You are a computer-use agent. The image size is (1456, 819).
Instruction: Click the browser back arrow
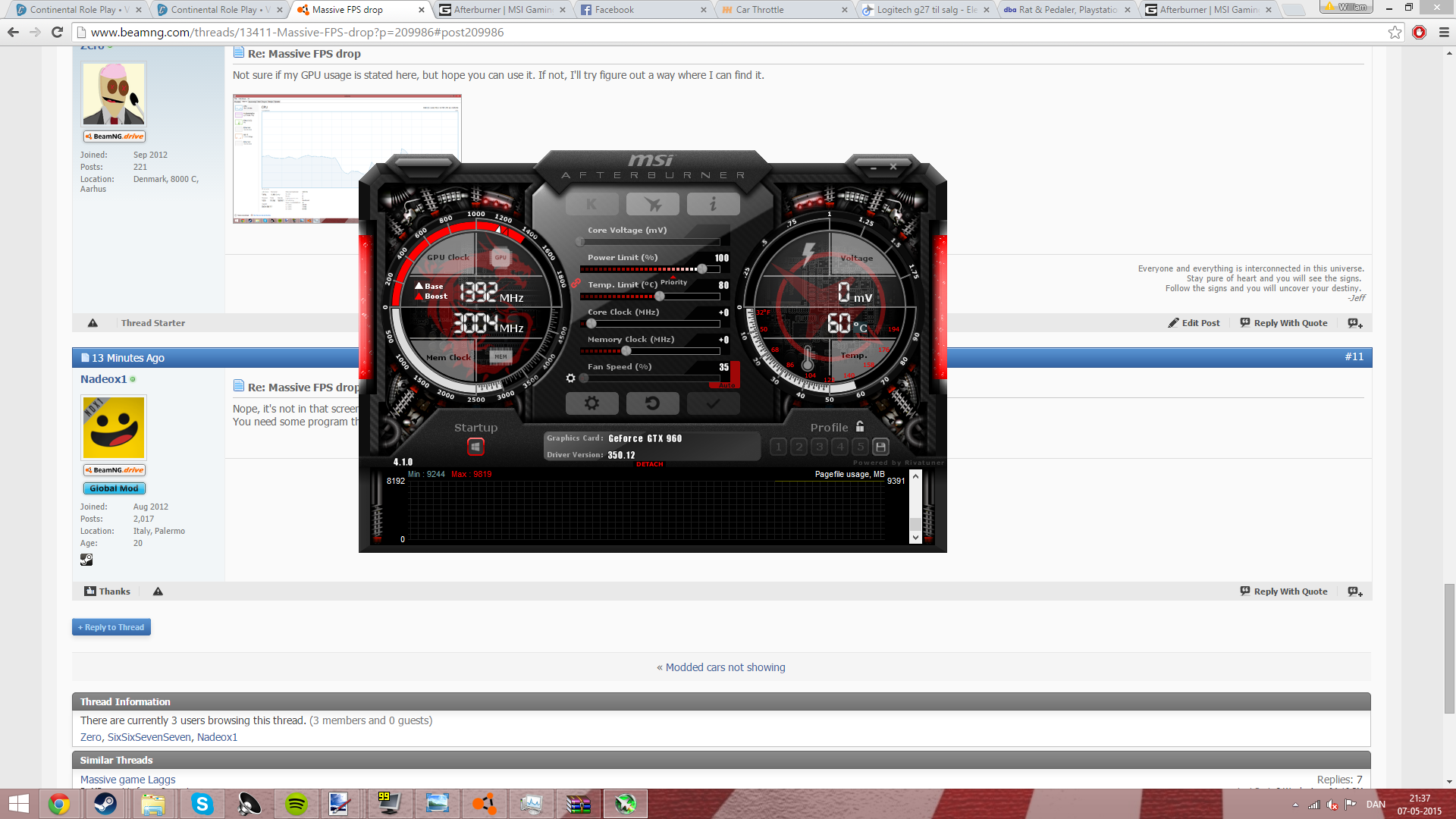point(13,32)
